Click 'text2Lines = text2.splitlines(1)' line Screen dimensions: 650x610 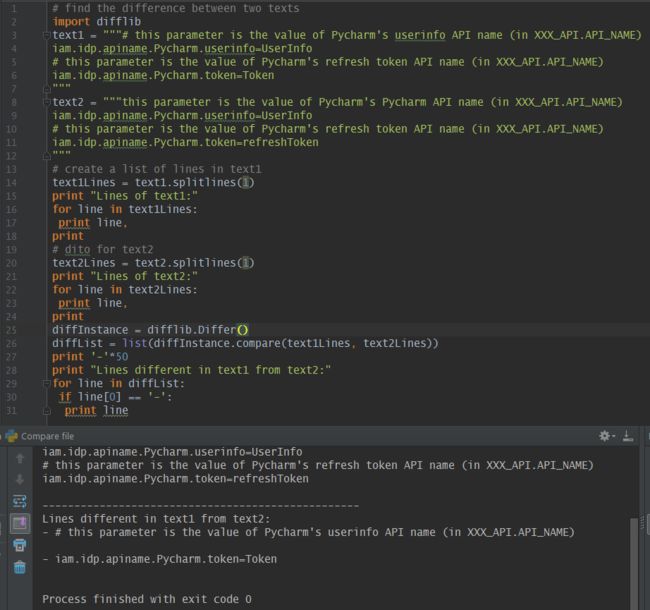pyautogui.click(x=153, y=263)
